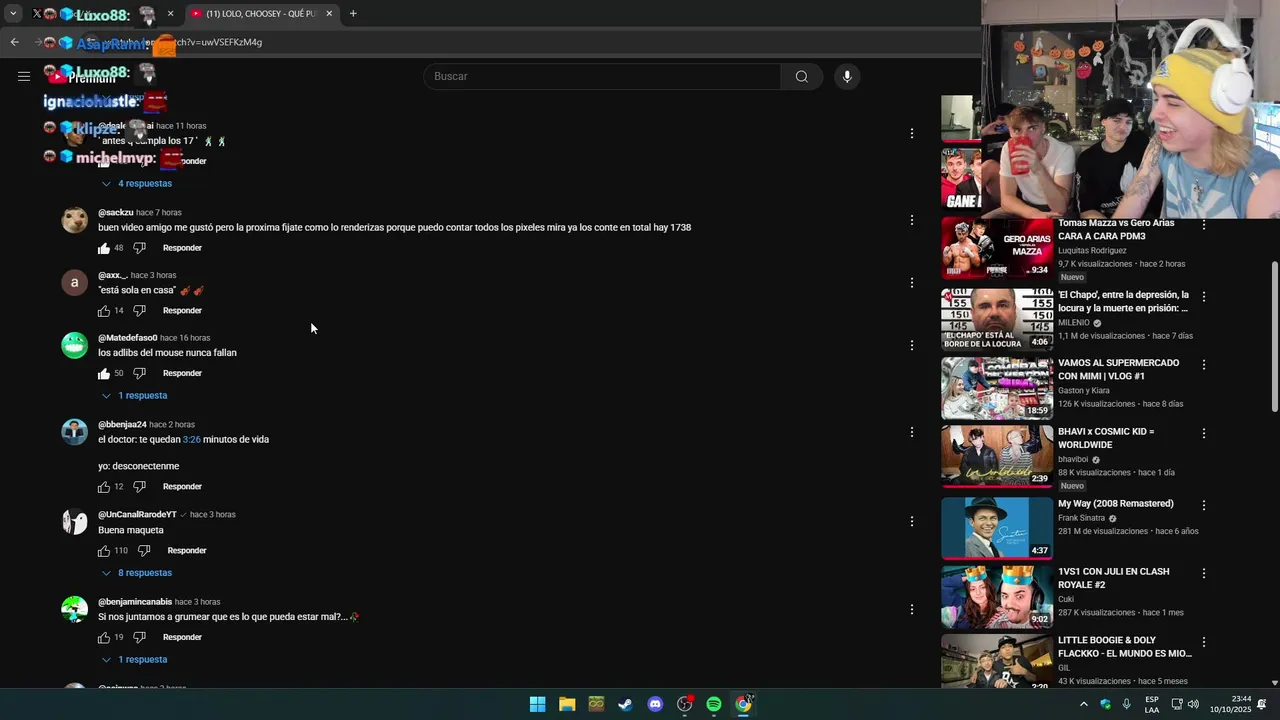The width and height of the screenshot is (1280, 720).
Task: Like the 'Buena maqueta' comment
Action: click(104, 551)
